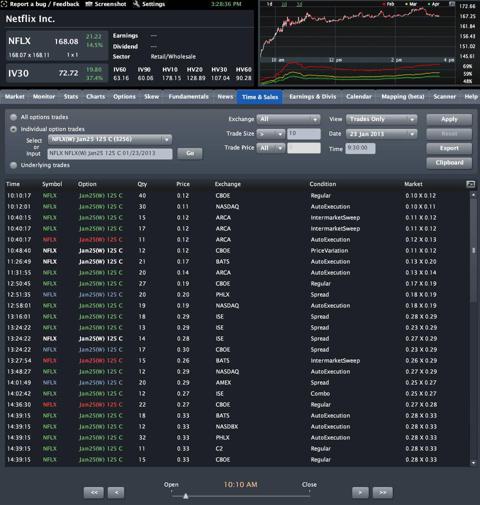Select Individual option trades radio button
This screenshot has width=480, height=505.
pos(13,129)
